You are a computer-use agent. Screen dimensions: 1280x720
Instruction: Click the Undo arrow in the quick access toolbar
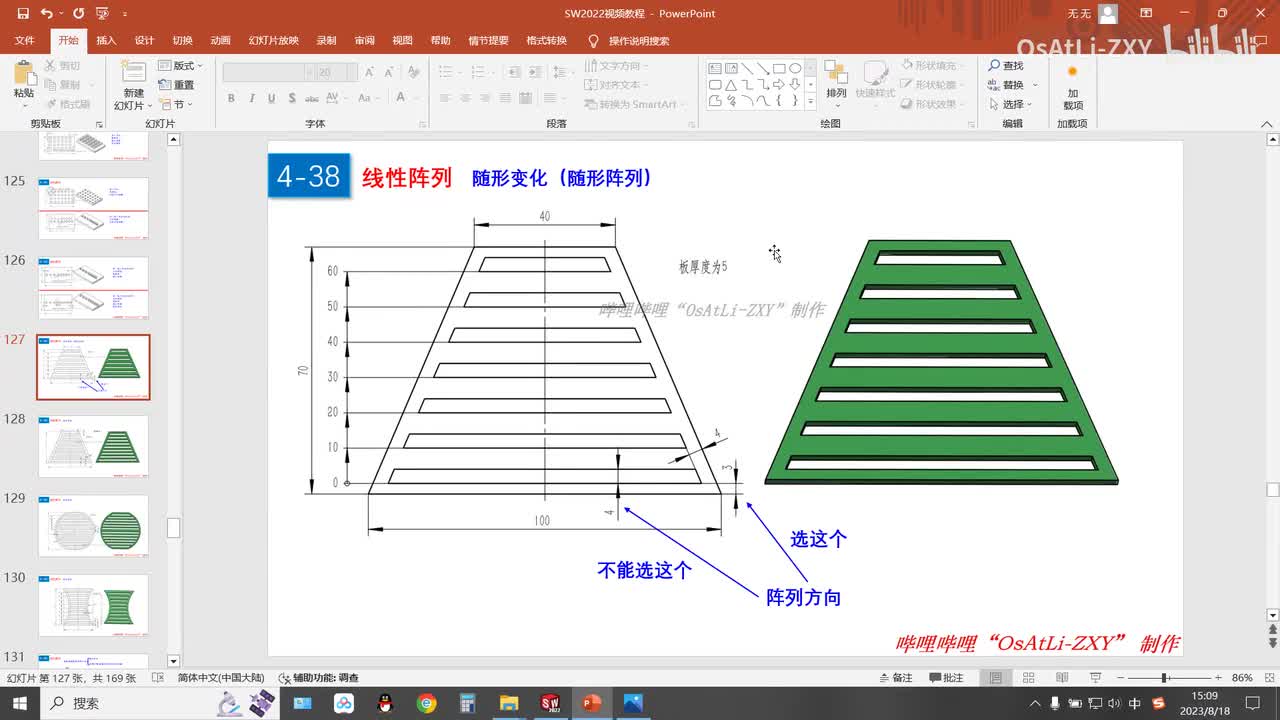[x=46, y=14]
